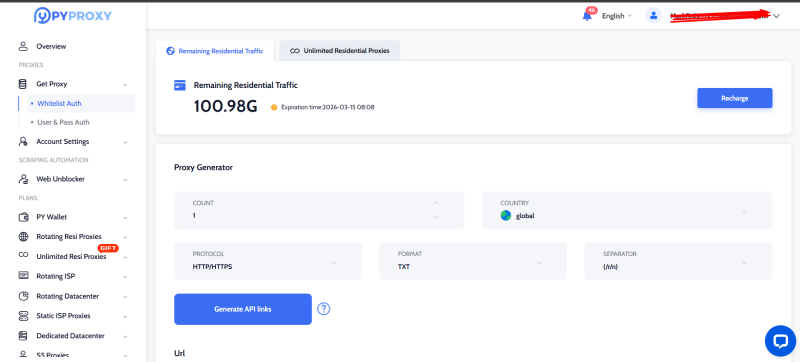Collapse the Get Proxy menu chevron
Image resolution: width=800 pixels, height=362 pixels.
click(125, 85)
